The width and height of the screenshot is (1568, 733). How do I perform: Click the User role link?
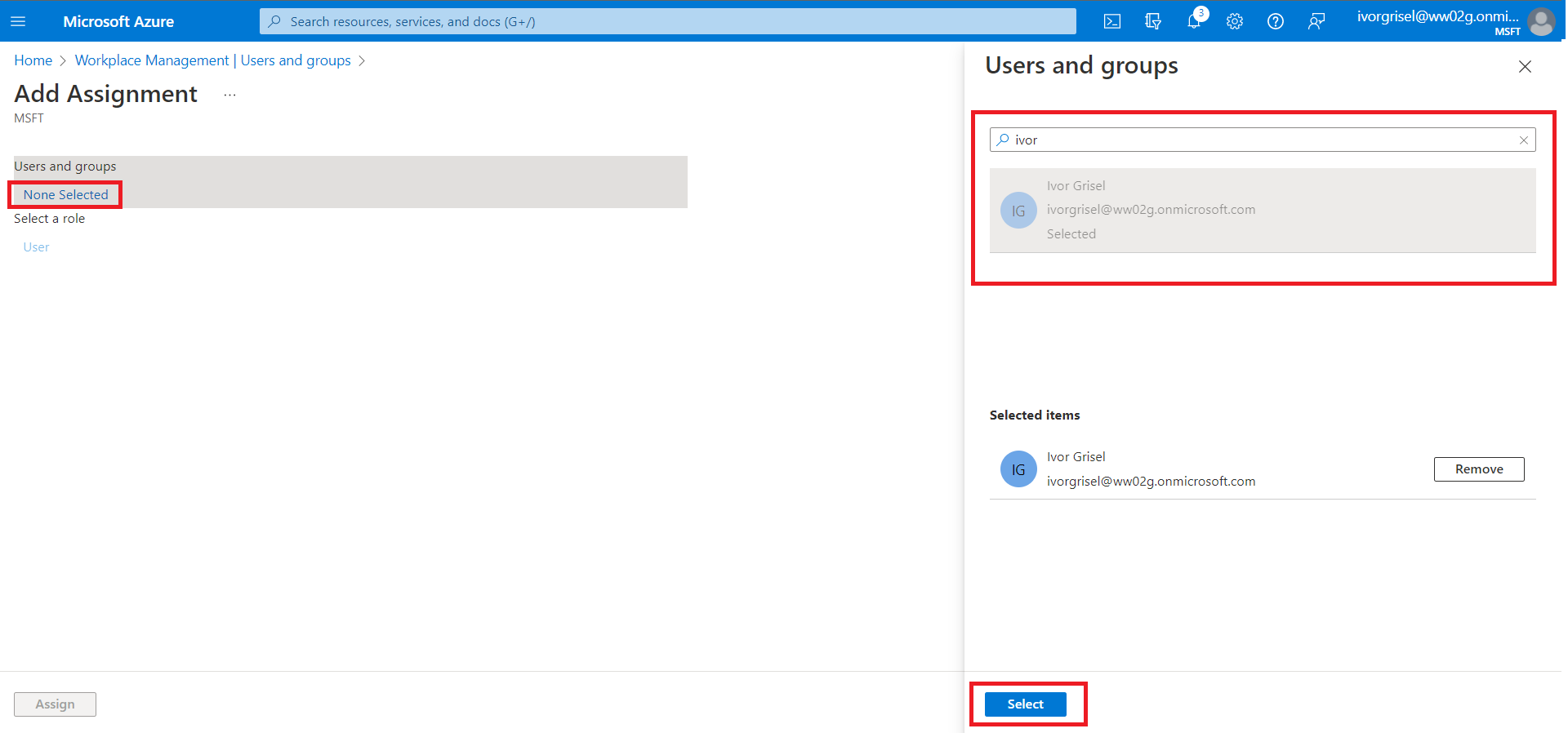pyautogui.click(x=36, y=247)
